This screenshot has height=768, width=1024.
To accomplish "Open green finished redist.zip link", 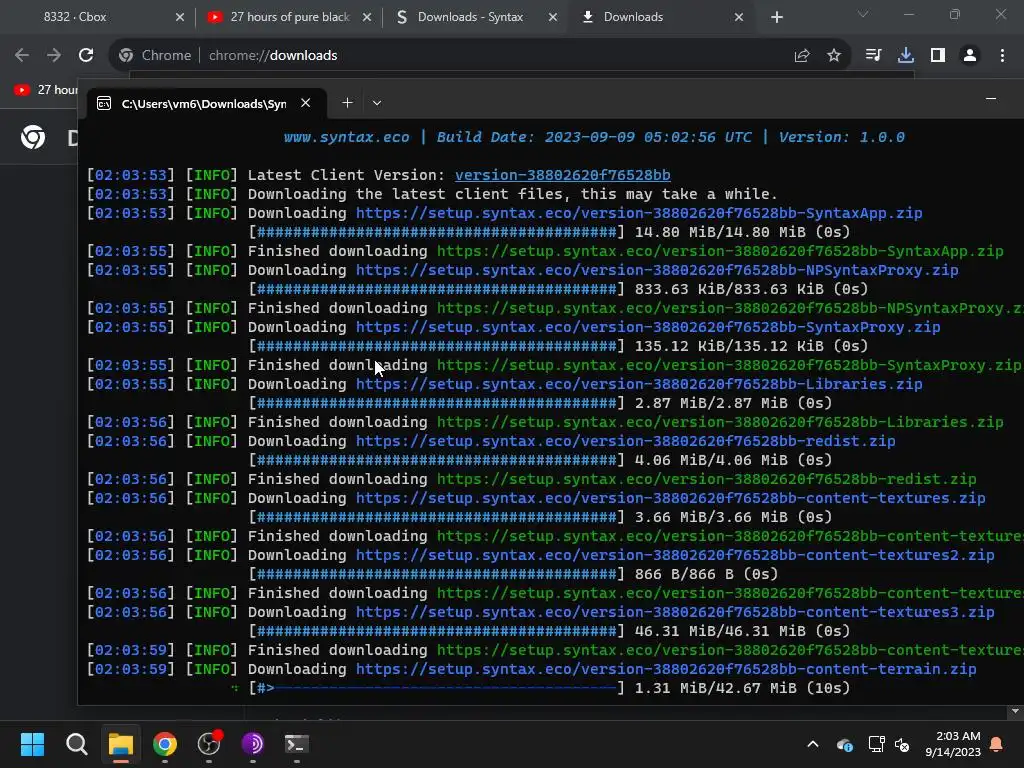I will pos(707,479).
